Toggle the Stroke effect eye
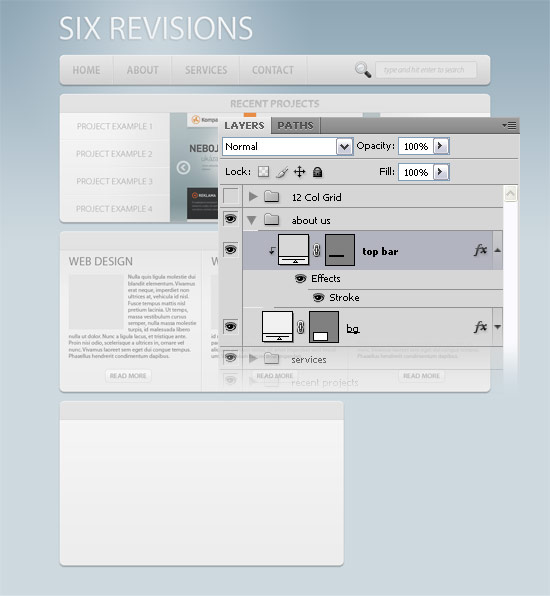550x596 pixels. pyautogui.click(x=319, y=297)
